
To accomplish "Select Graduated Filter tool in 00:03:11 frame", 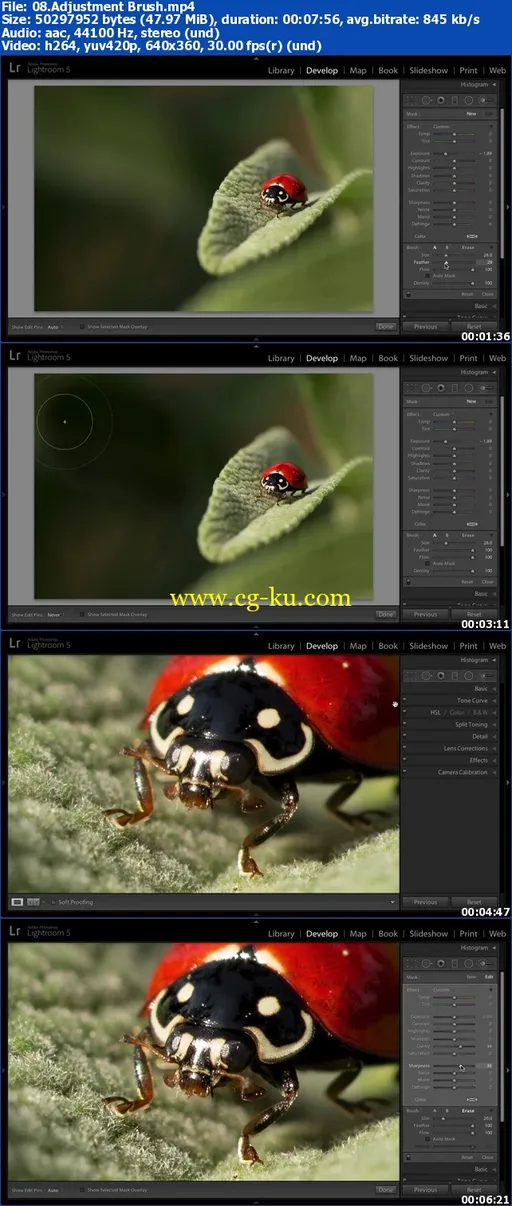I will click(x=455, y=389).
